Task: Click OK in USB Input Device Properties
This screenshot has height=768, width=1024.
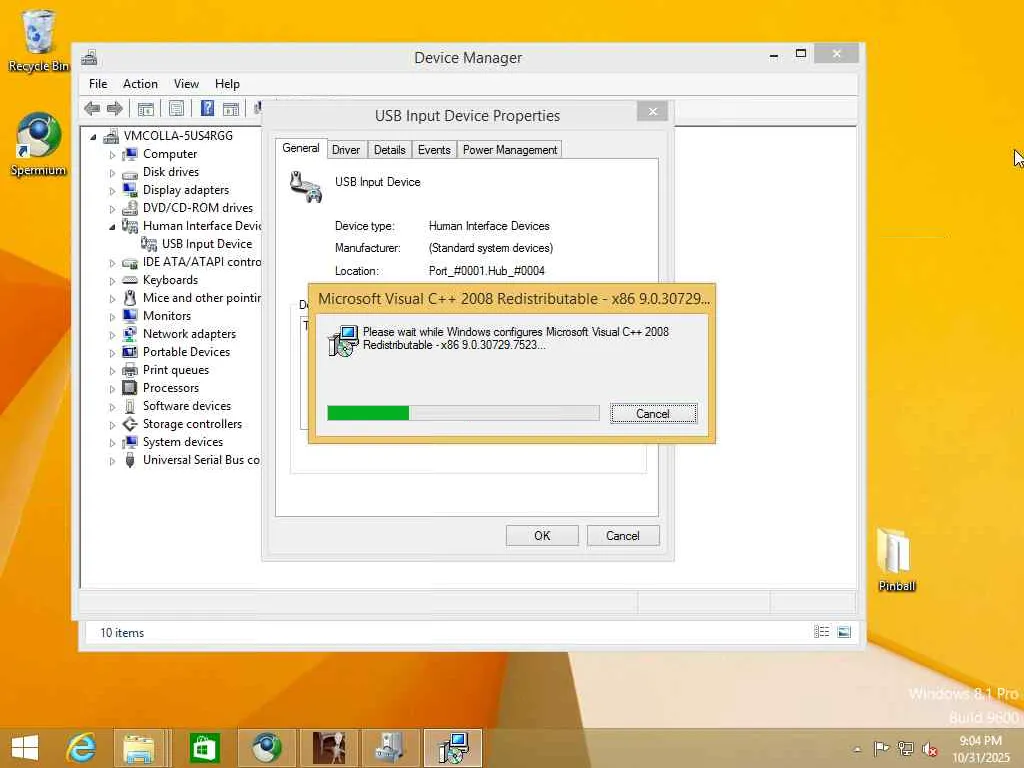Action: [542, 536]
